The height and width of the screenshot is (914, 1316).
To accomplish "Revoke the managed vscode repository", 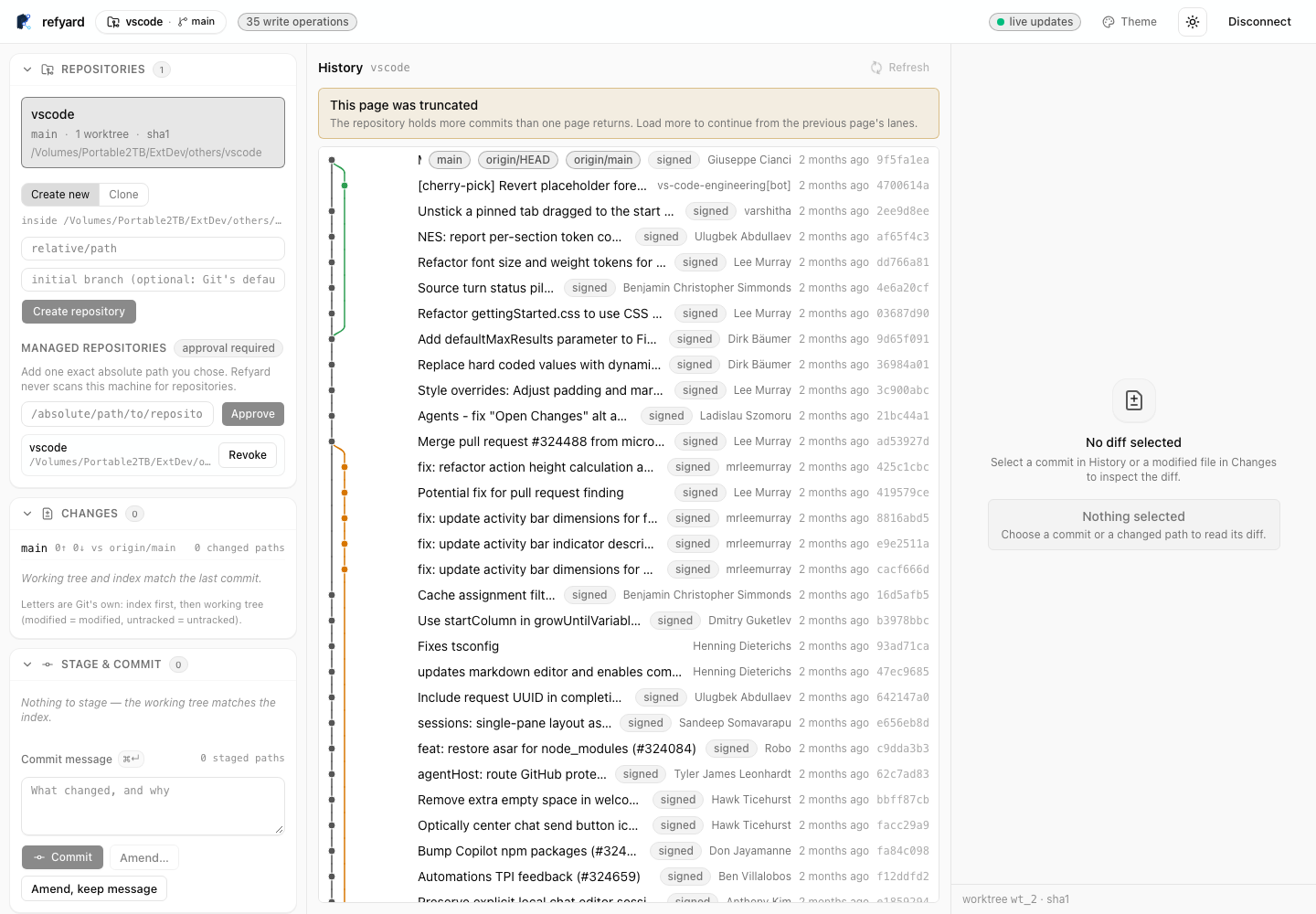I will 248,455.
